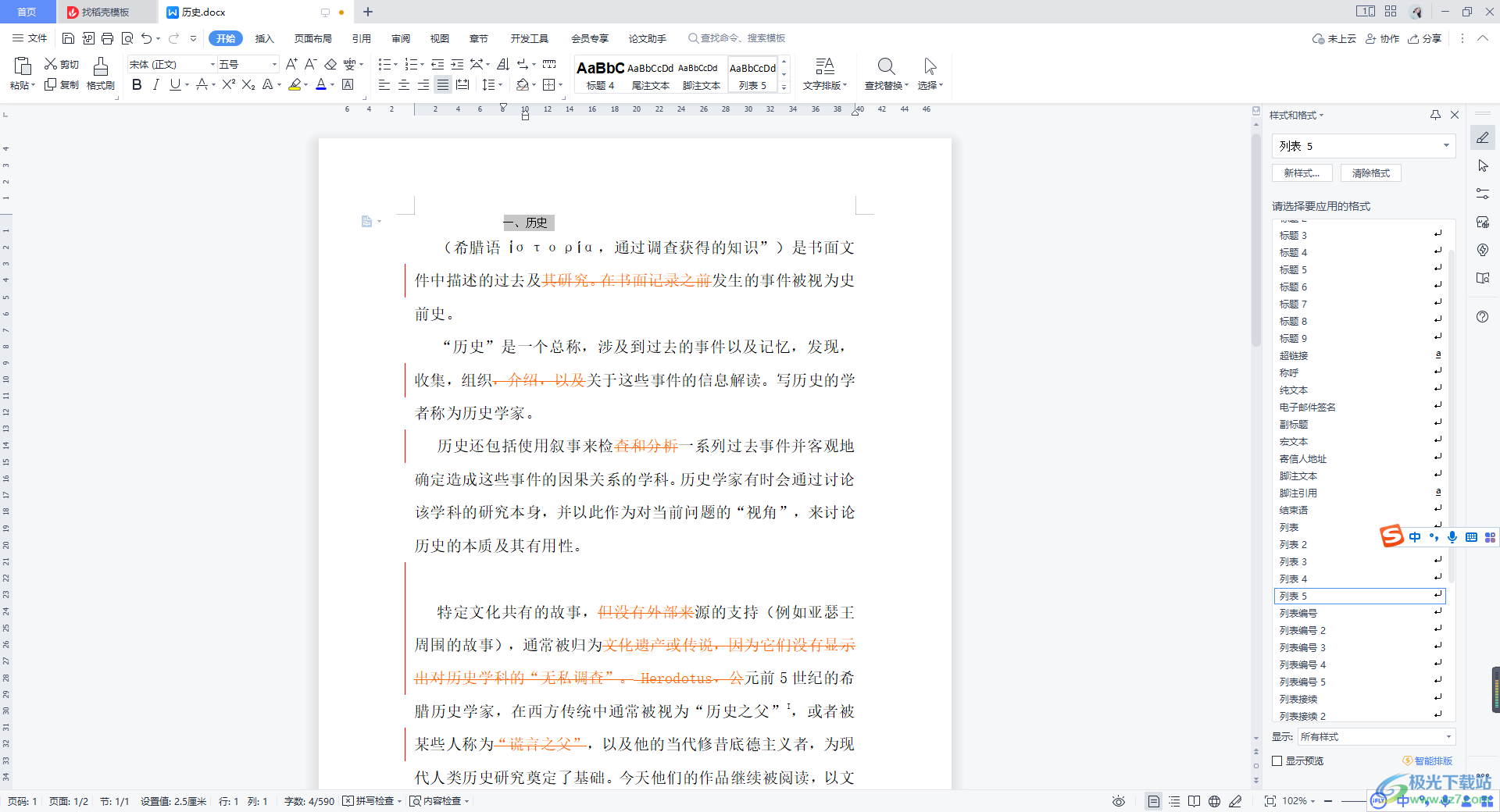
Task: Switch to the 找稻壳模板 tab
Action: pyautogui.click(x=105, y=12)
